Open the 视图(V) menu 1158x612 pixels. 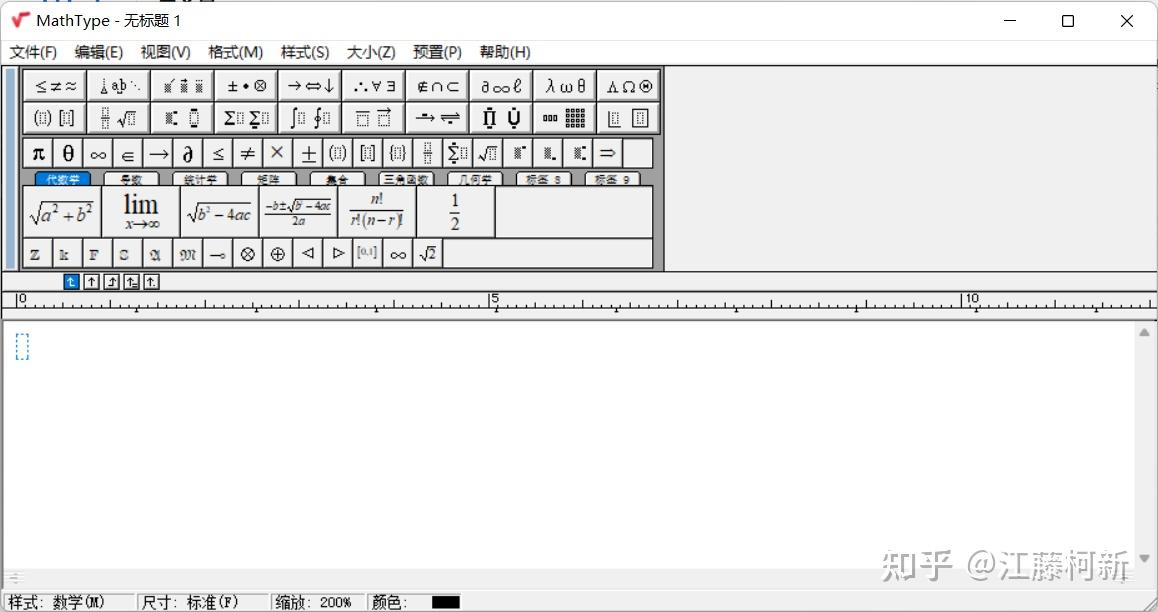pos(165,52)
